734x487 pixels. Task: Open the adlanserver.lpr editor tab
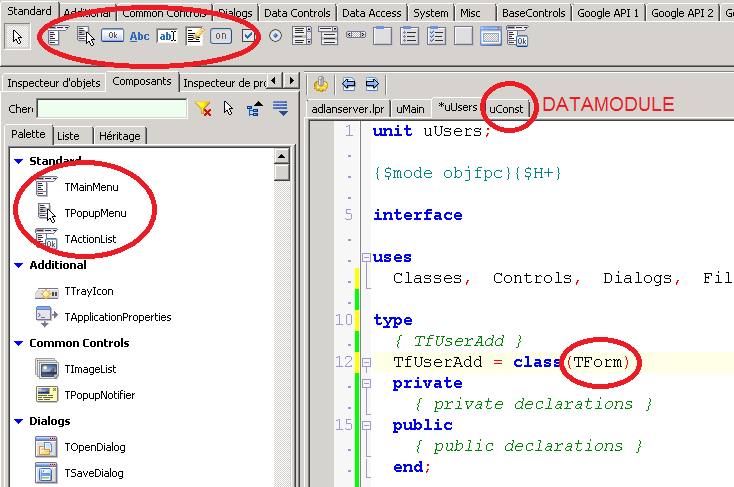tap(348, 109)
